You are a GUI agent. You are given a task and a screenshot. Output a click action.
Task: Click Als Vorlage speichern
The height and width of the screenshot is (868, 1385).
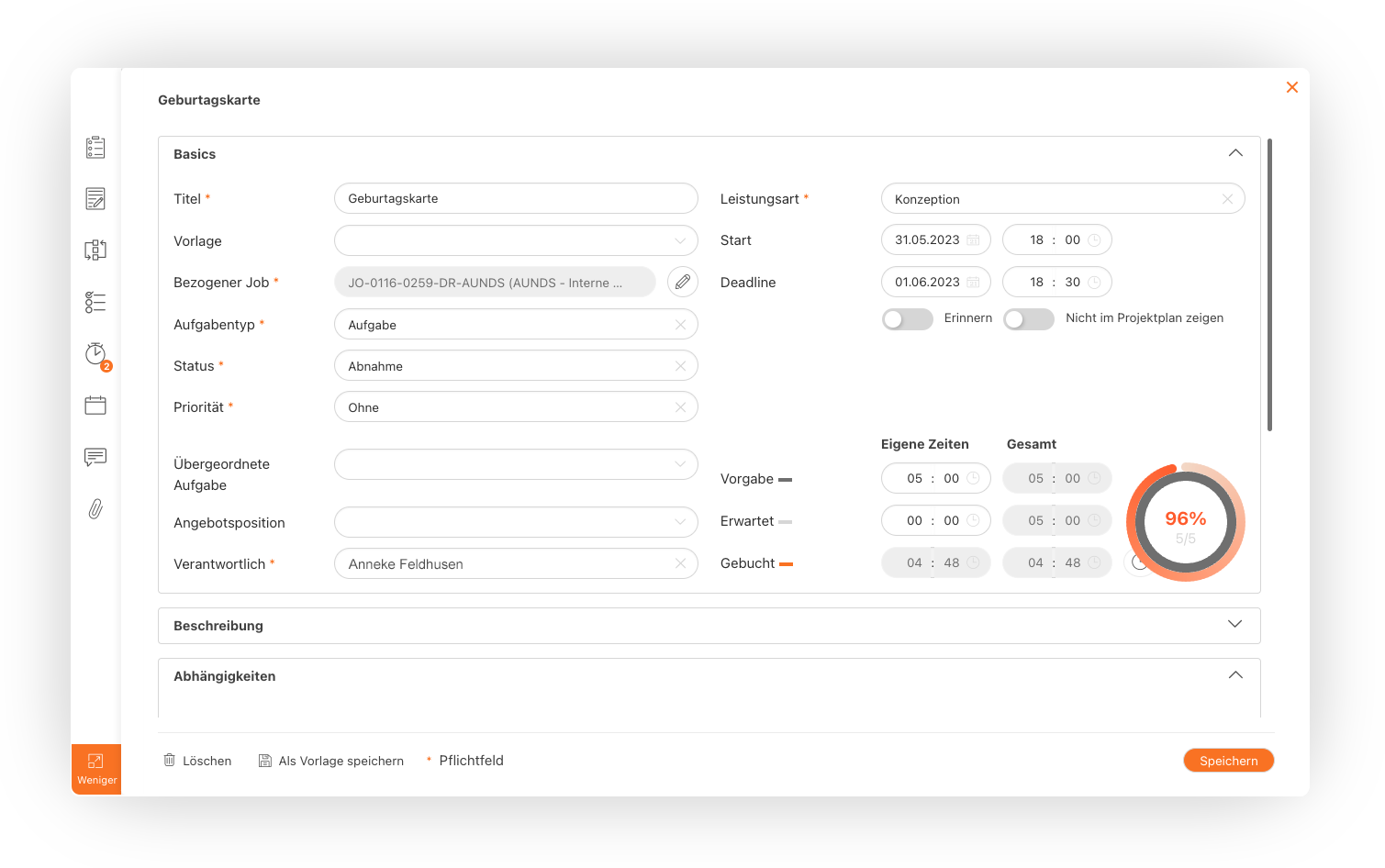331,761
